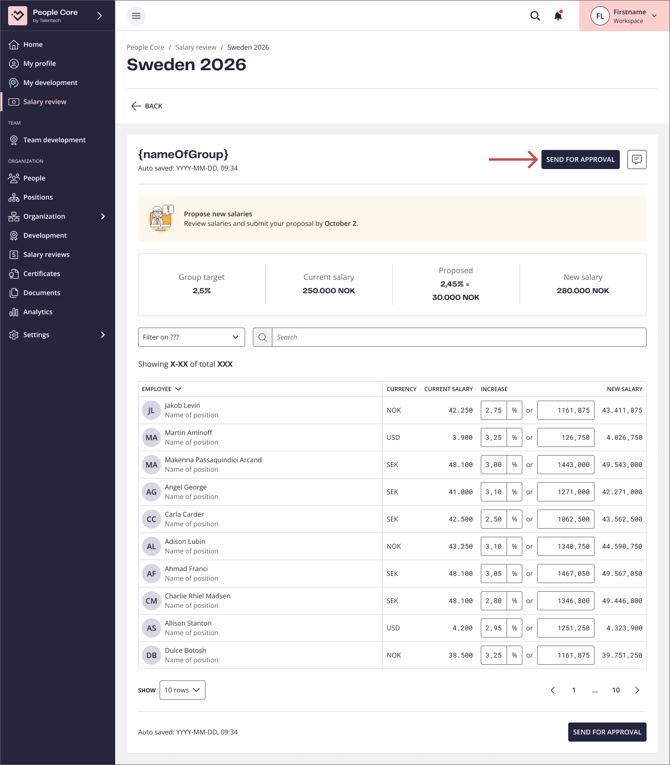This screenshot has width=670, height=765.
Task: Click the Salary review breadcrumb link
Action: coord(196,47)
